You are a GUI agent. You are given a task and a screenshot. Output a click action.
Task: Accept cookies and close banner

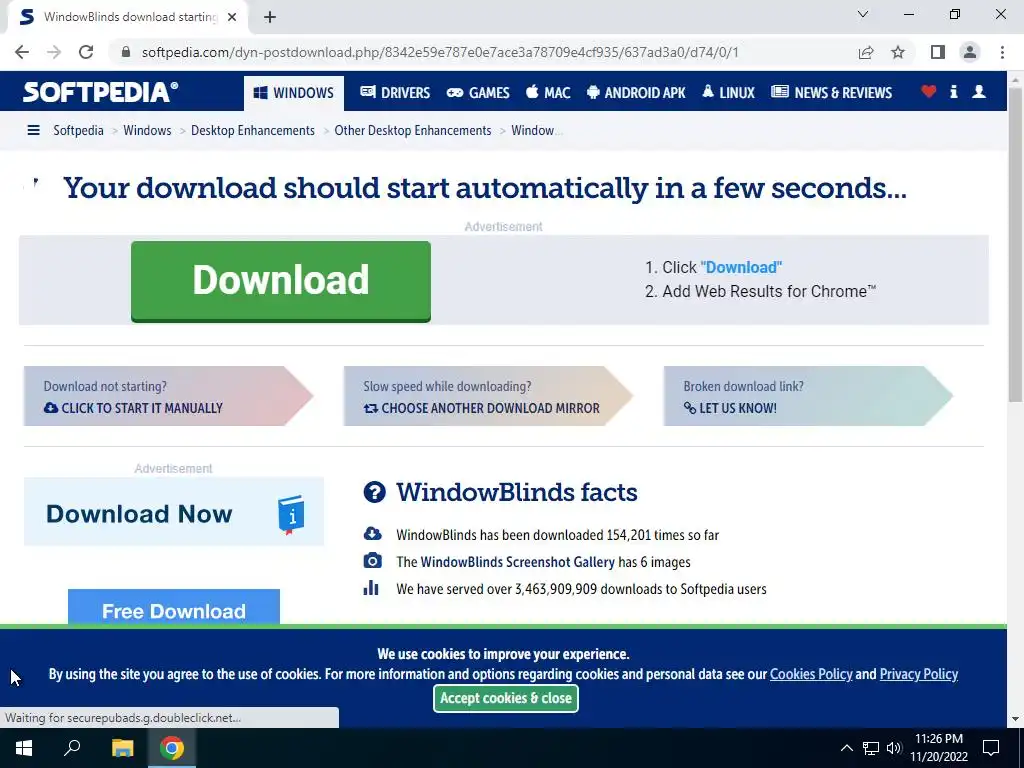tap(505, 698)
